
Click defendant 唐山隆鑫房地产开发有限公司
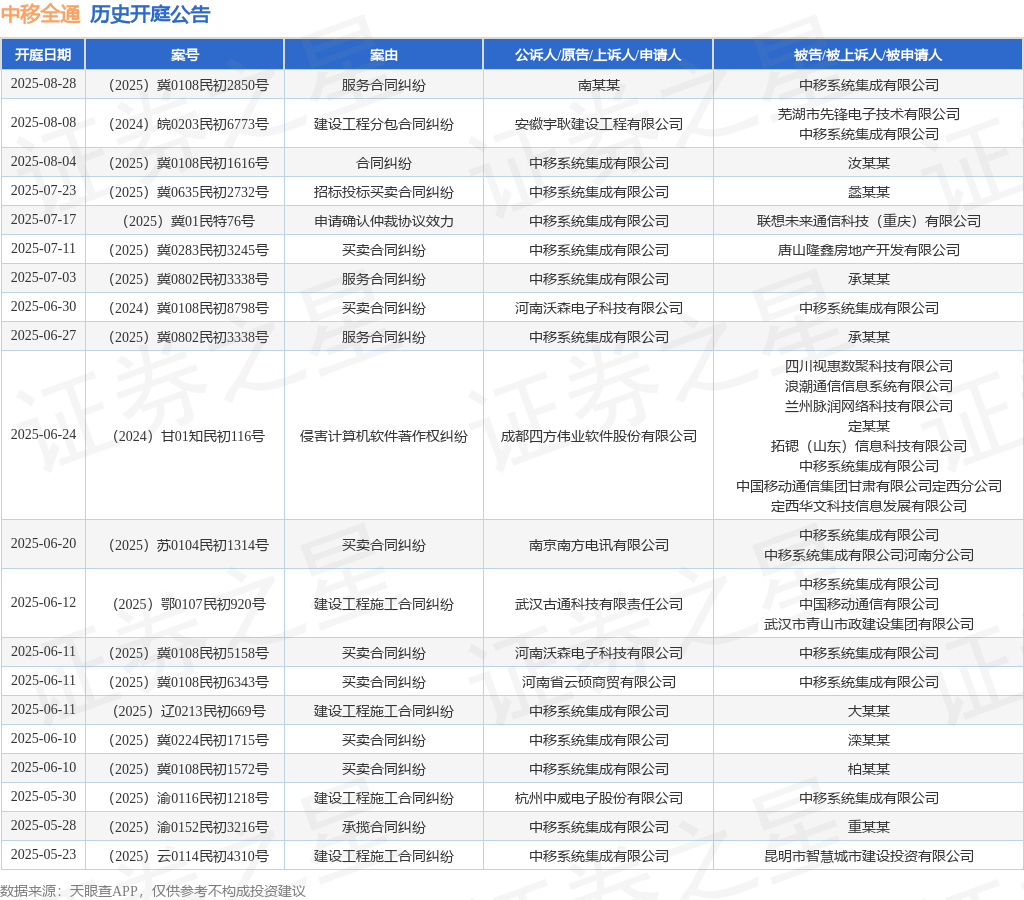[x=869, y=249]
